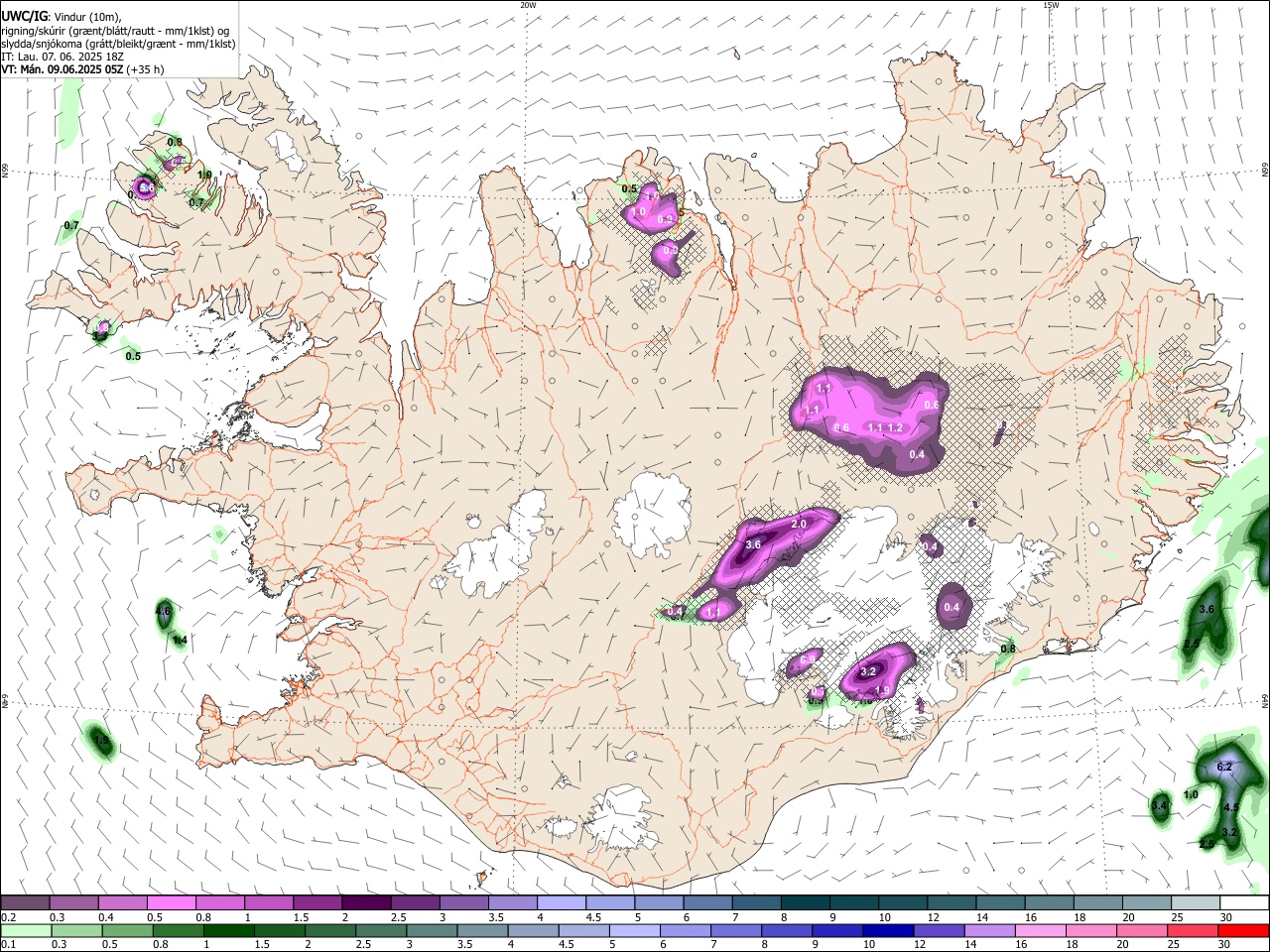Select darkest green rain swatch right of lower '1'
Screen dimensions: 1270x952
(x=229, y=930)
